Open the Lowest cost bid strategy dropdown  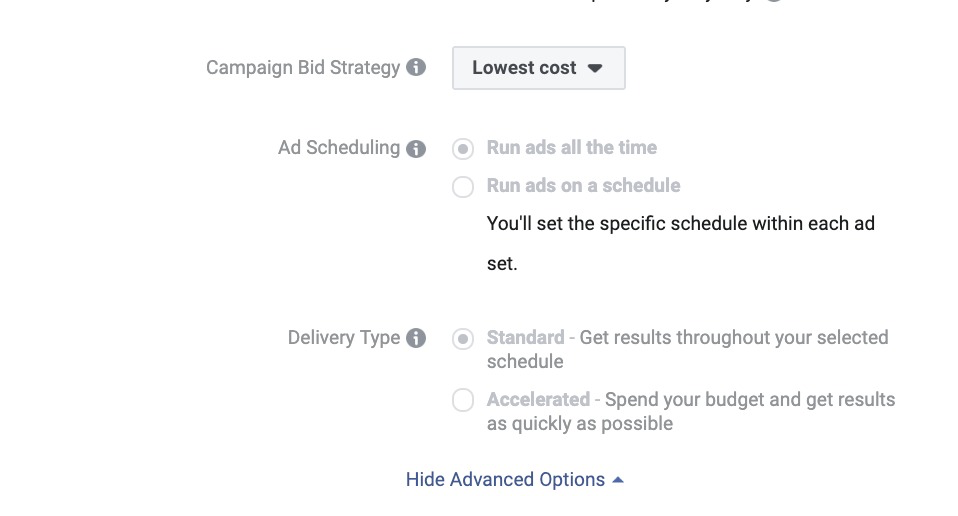click(x=538, y=68)
